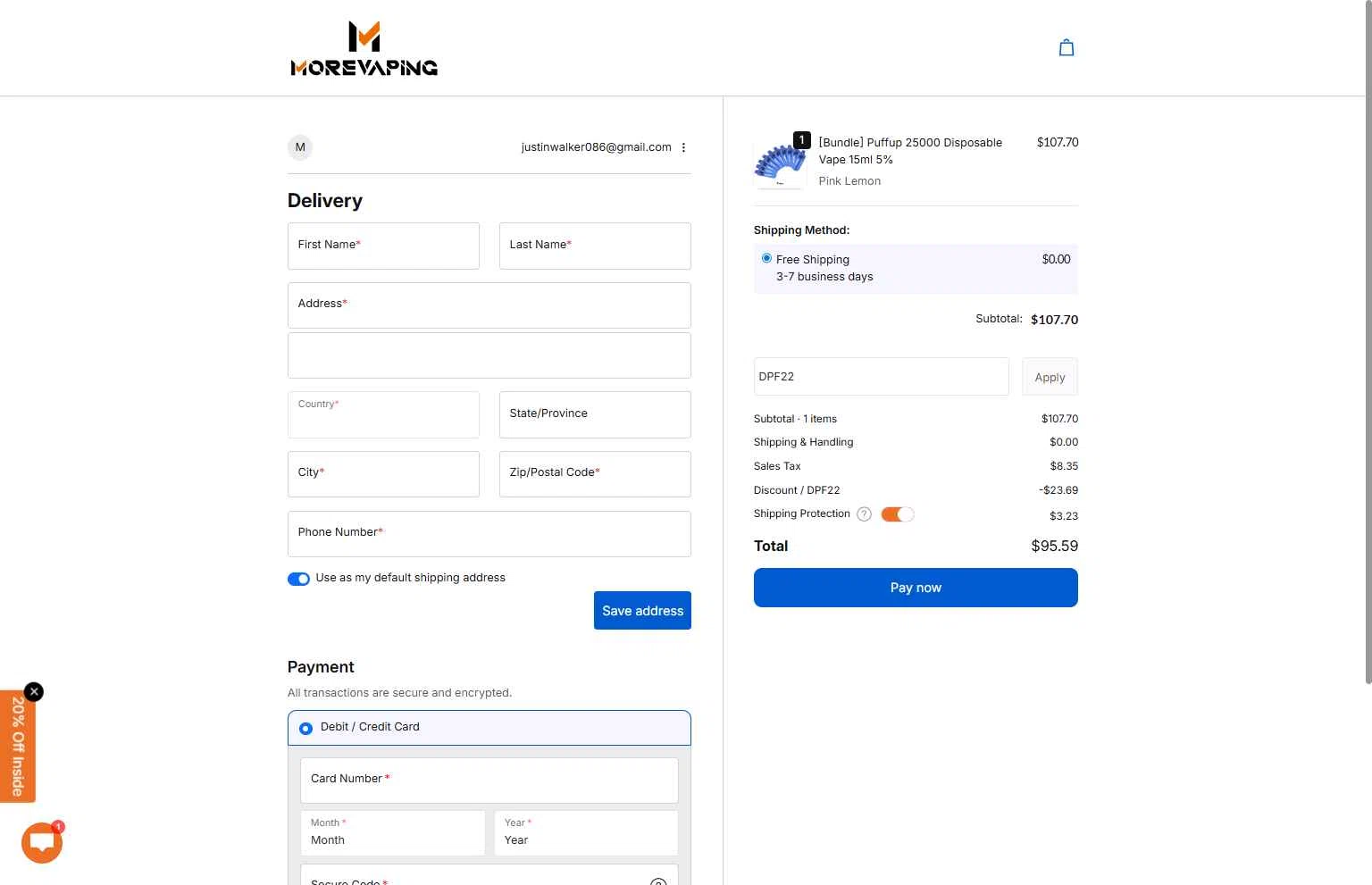Click the product price "$107.70" beside the bundle

[1058, 143]
